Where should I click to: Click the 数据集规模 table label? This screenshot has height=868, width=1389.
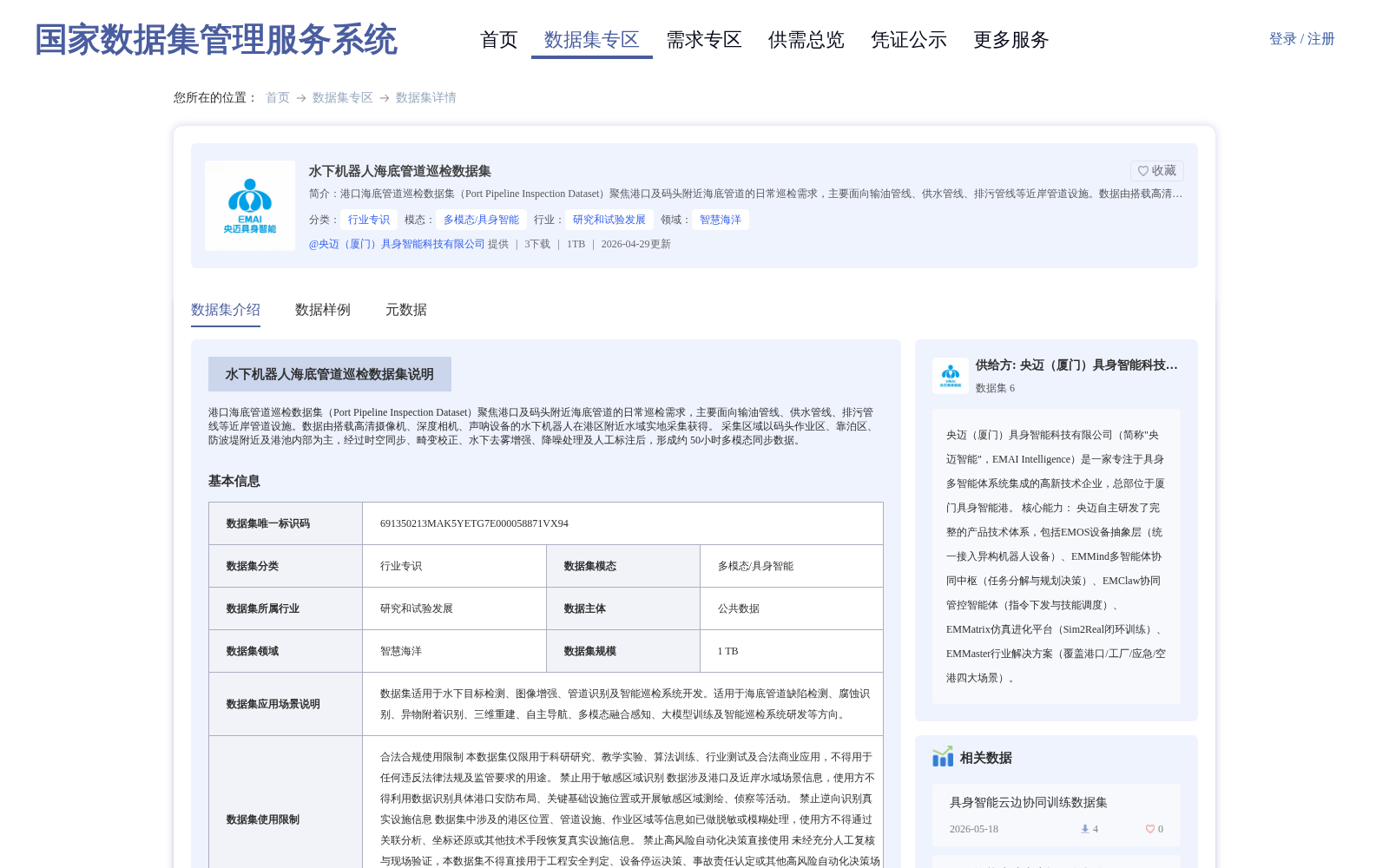pyautogui.click(x=590, y=651)
